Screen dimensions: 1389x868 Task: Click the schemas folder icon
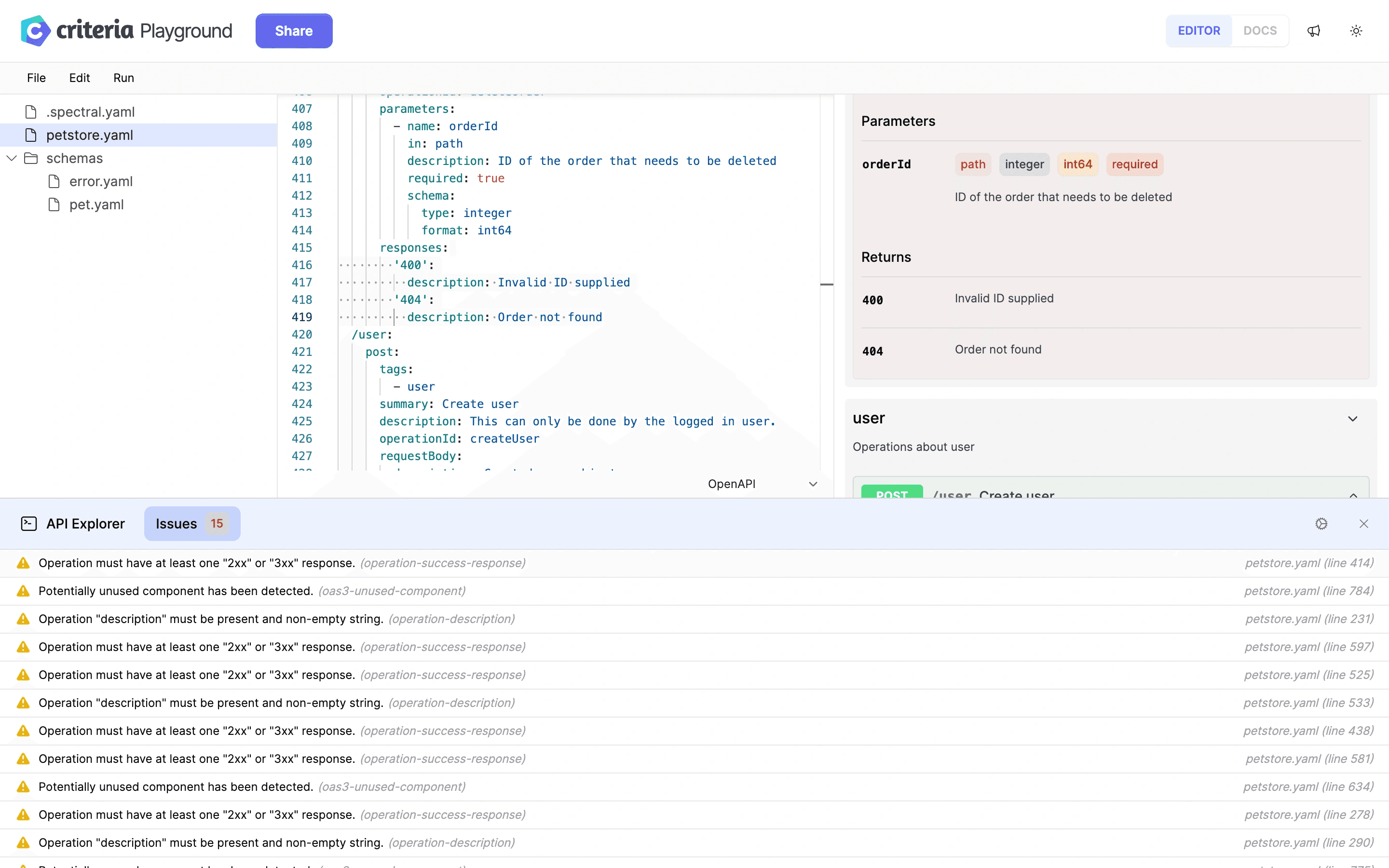pyautogui.click(x=31, y=158)
